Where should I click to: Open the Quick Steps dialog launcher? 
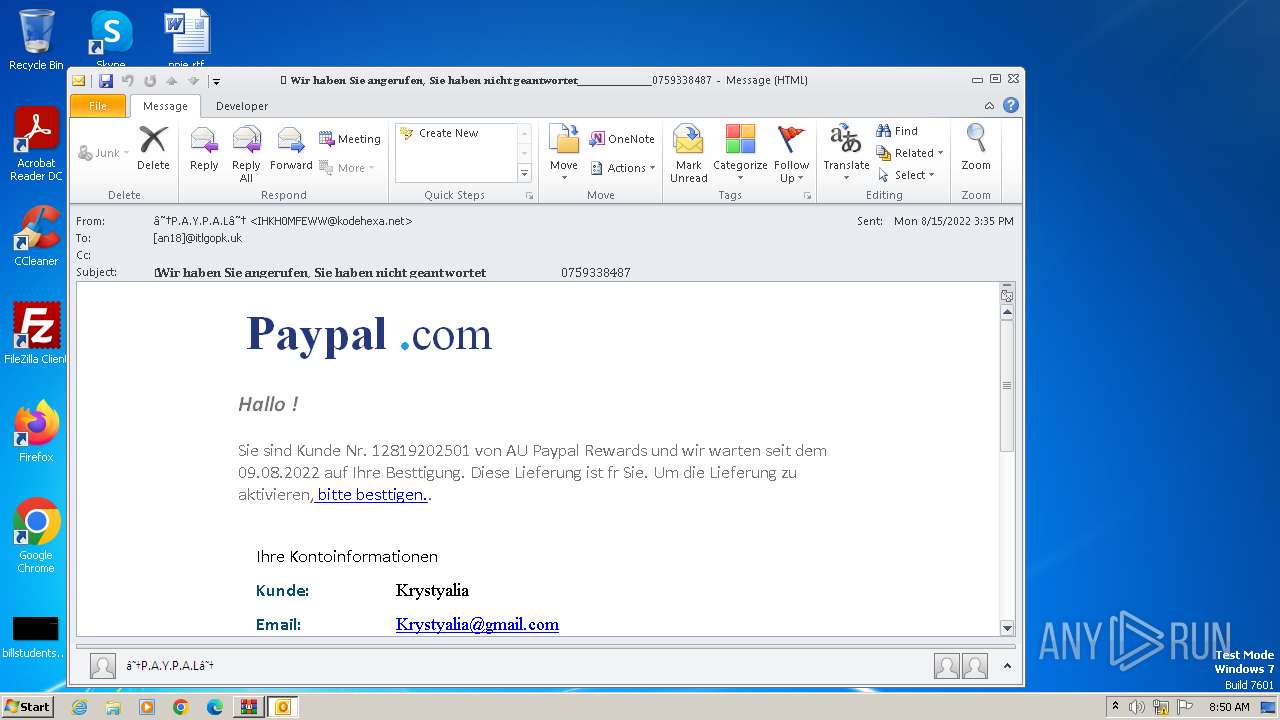tap(529, 196)
